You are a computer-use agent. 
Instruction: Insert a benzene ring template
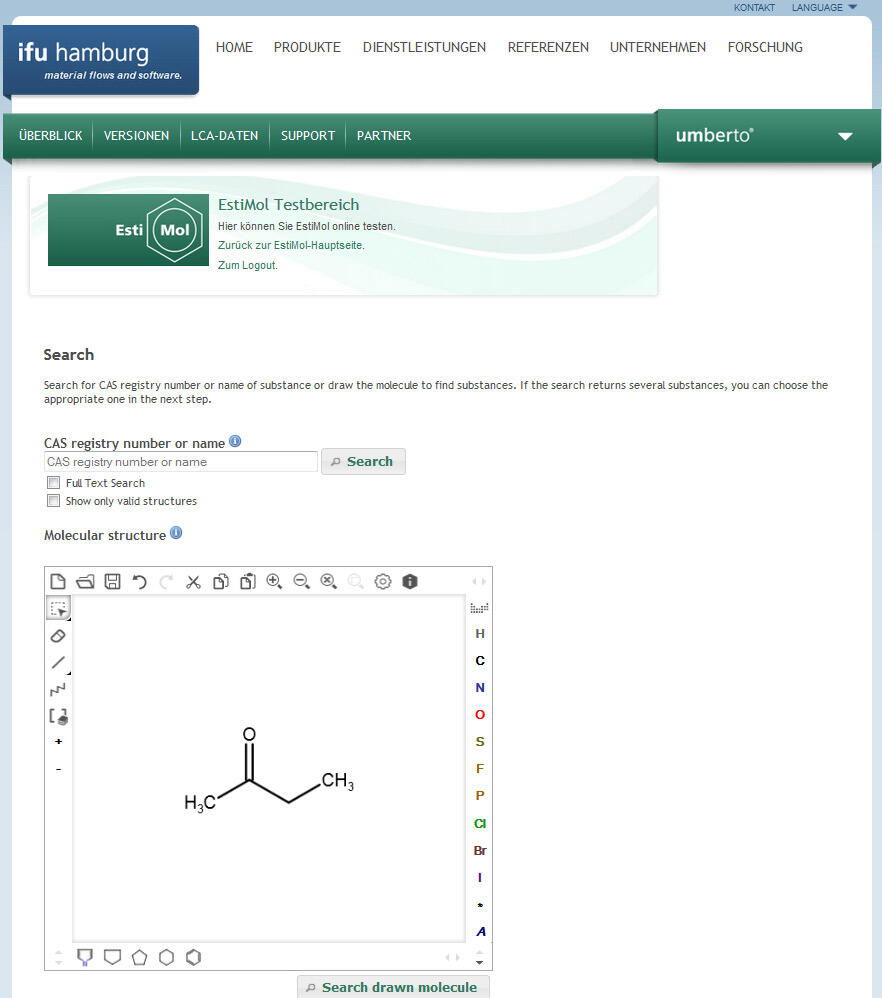coord(193,957)
